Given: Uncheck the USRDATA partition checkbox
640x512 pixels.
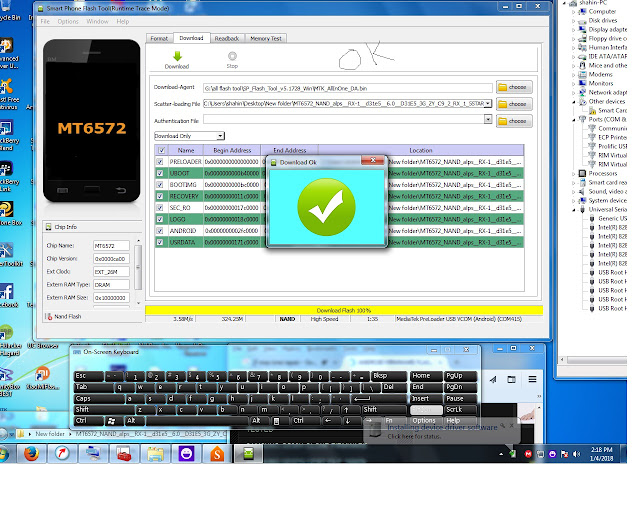Looking at the screenshot, I should [160, 242].
